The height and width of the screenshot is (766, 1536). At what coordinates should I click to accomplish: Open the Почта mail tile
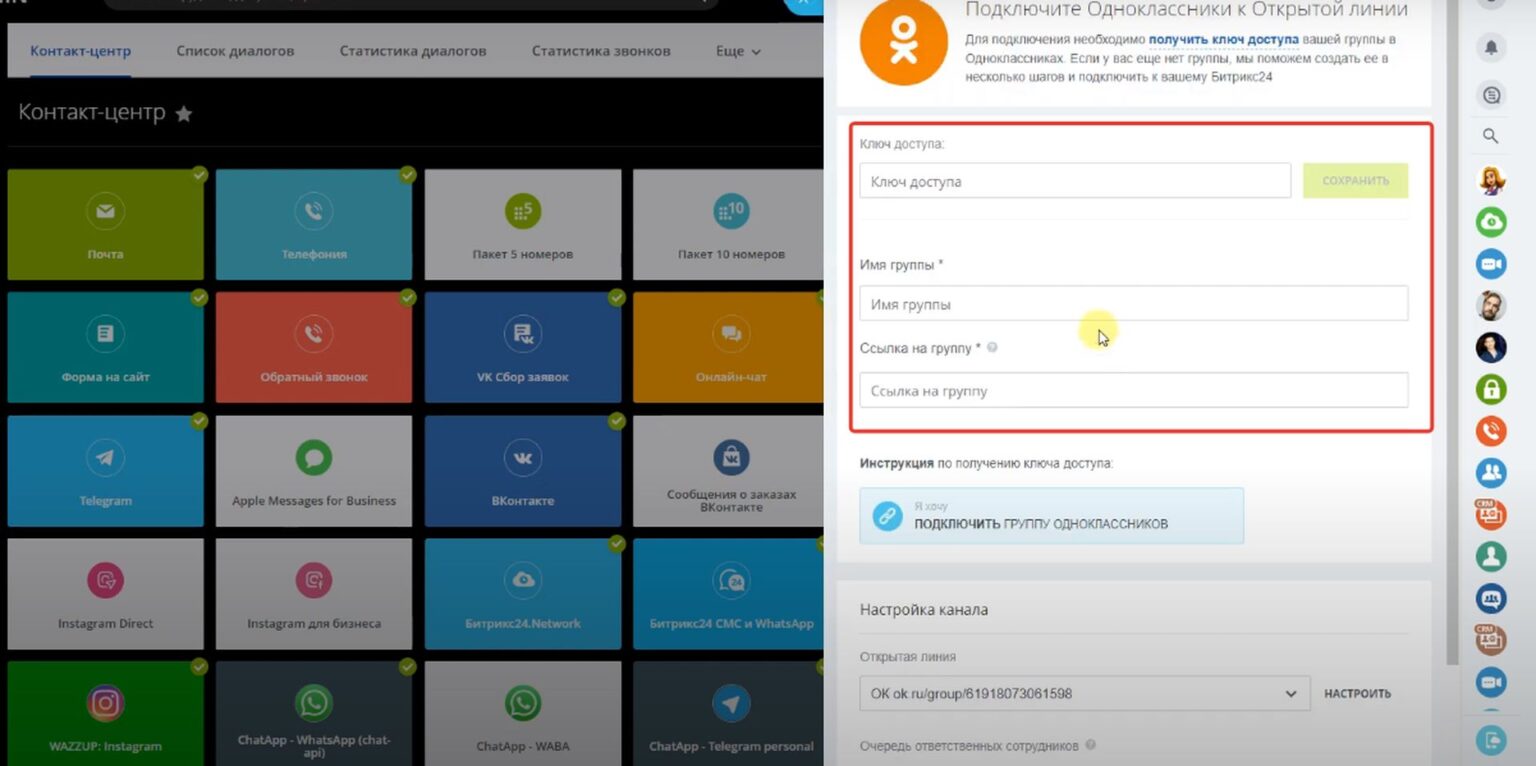click(x=105, y=224)
